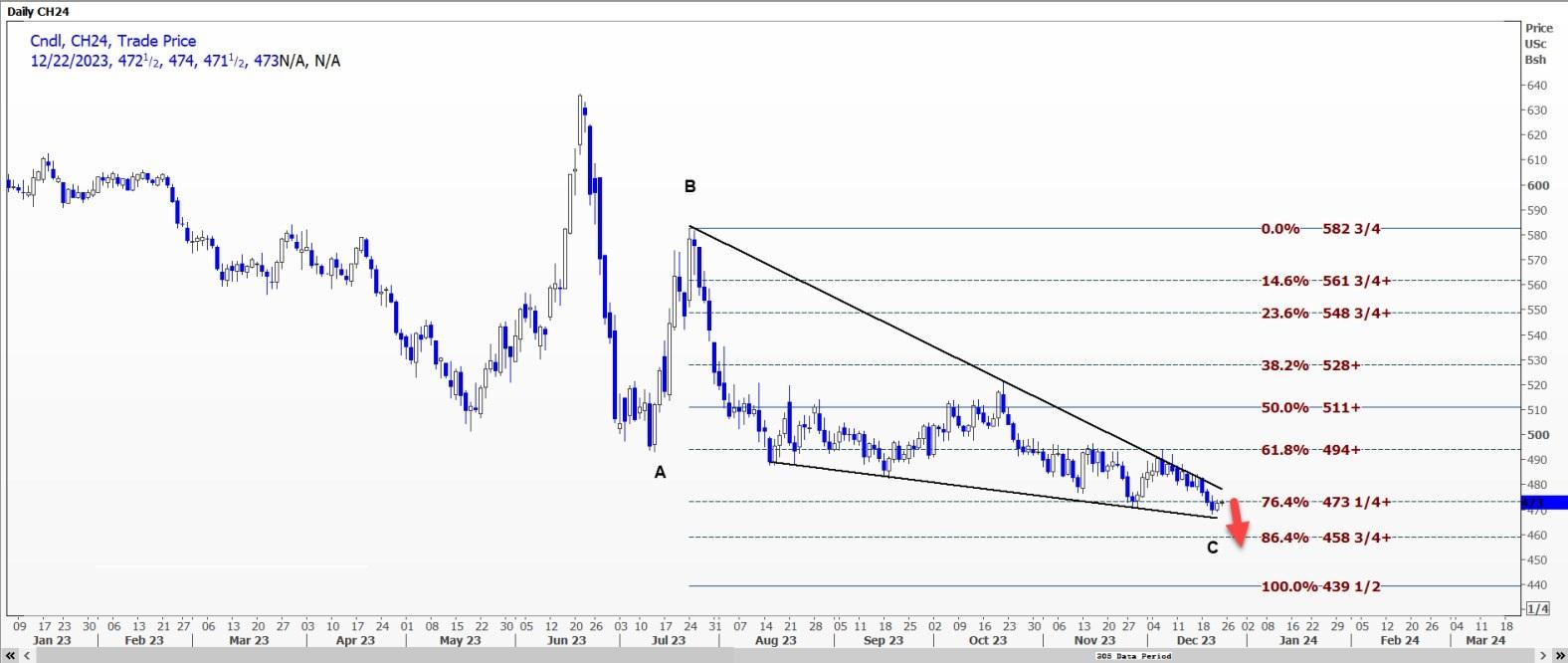
Task: Click the 'Cndl, CH24, Trade Price' legend
Action: tap(112, 41)
